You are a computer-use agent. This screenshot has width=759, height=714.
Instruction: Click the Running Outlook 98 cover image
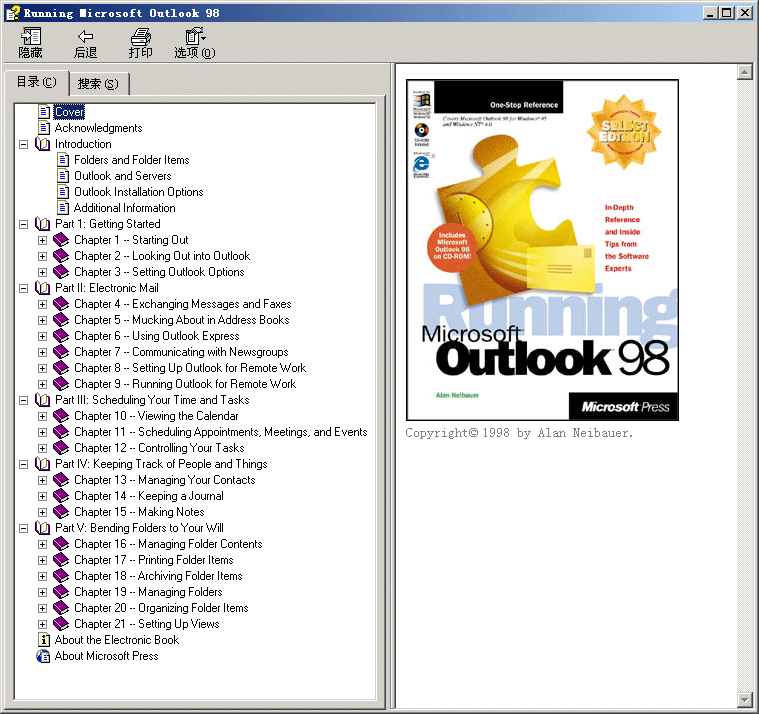point(542,250)
